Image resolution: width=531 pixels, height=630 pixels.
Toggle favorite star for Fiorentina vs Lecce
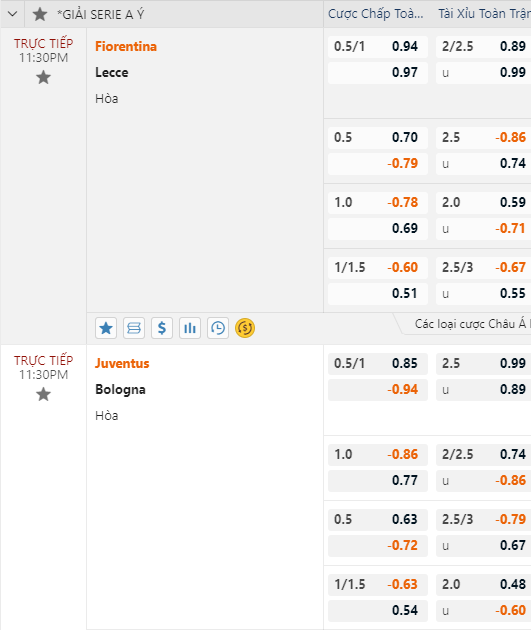click(x=43, y=77)
